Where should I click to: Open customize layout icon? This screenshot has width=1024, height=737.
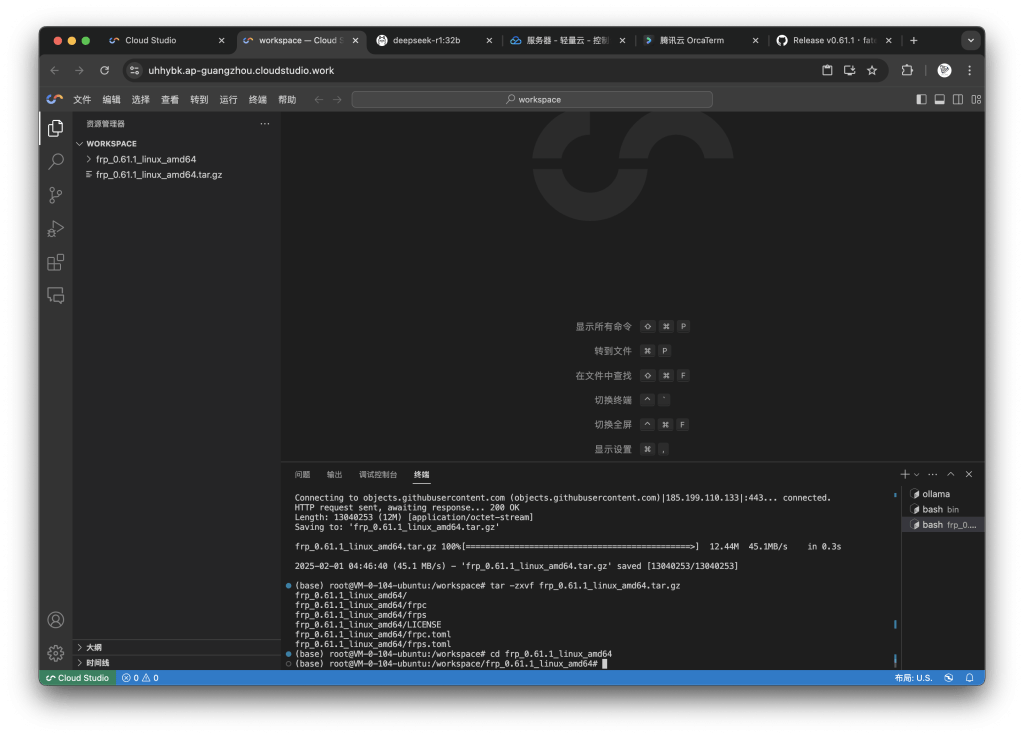pyautogui.click(x=976, y=99)
